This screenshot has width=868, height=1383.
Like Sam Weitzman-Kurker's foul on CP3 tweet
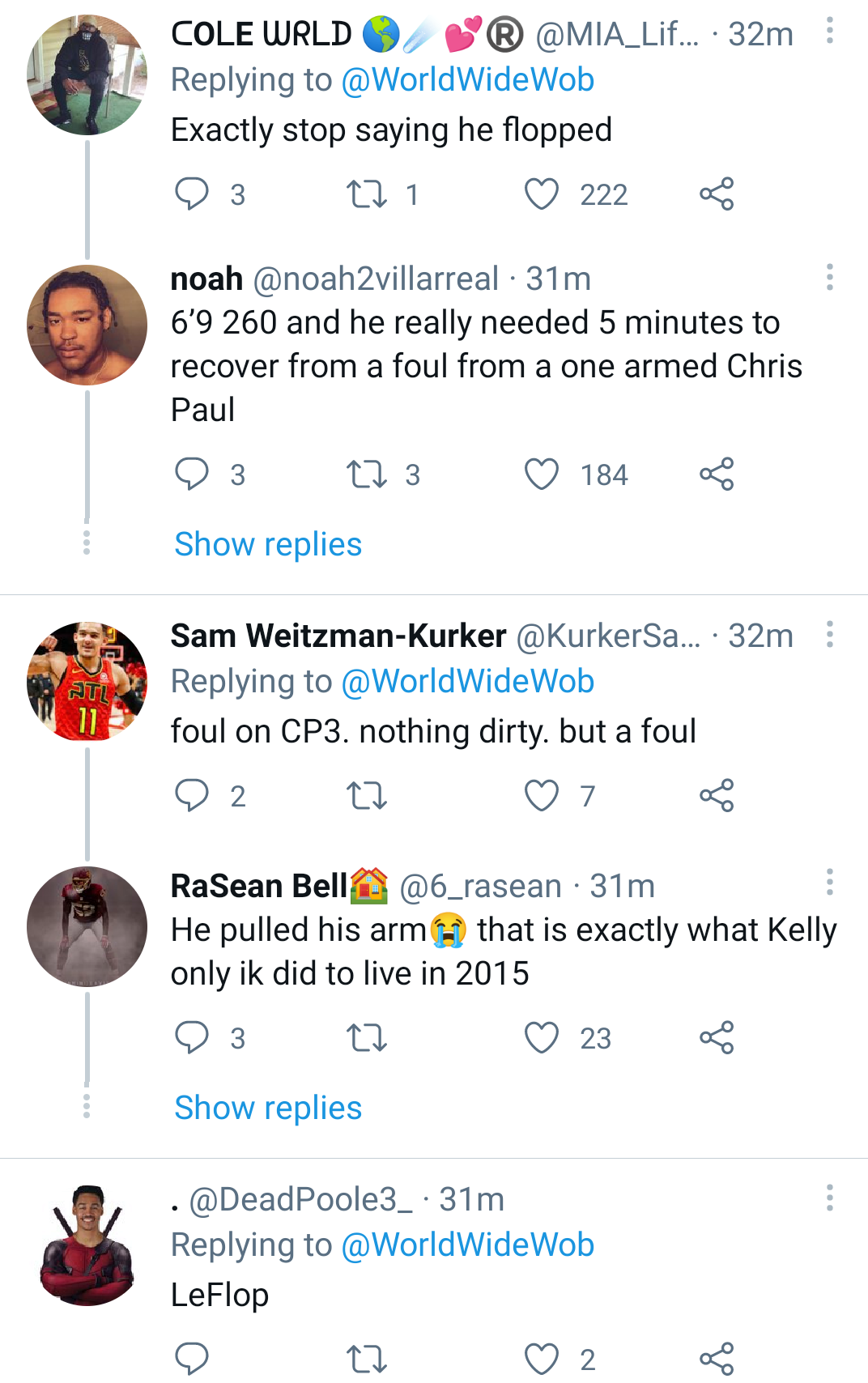point(542,796)
